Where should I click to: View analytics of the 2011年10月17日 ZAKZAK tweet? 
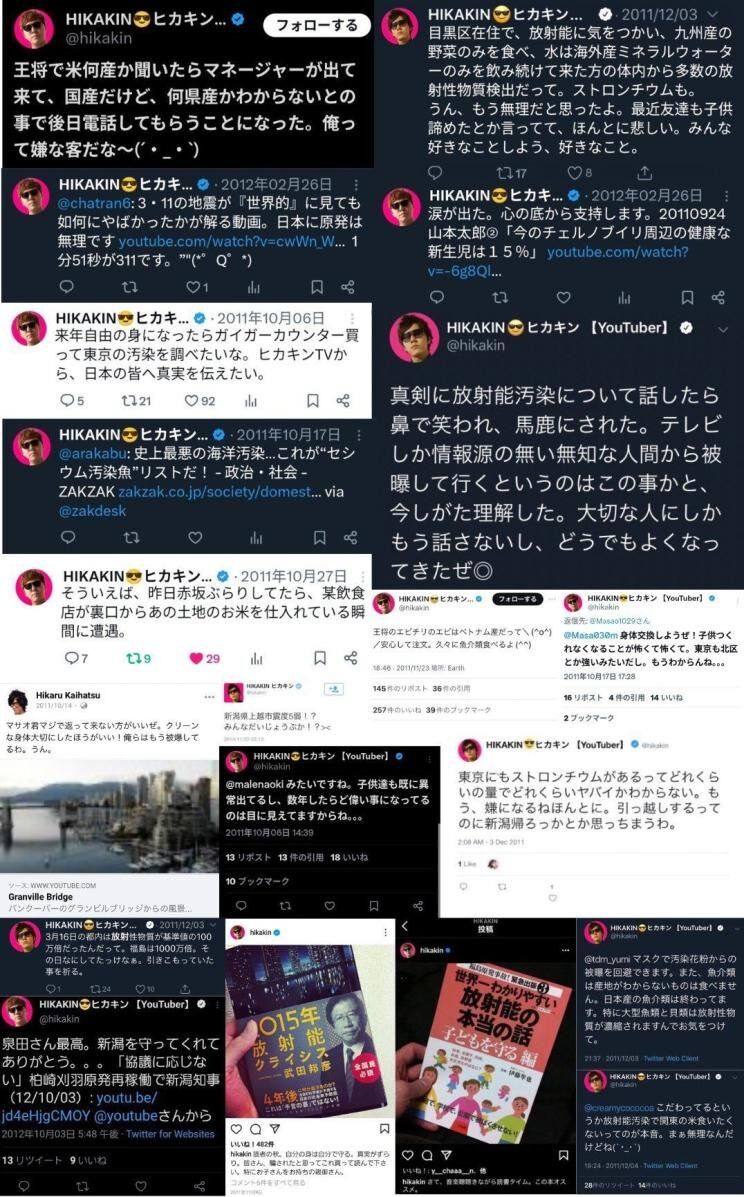[256, 538]
